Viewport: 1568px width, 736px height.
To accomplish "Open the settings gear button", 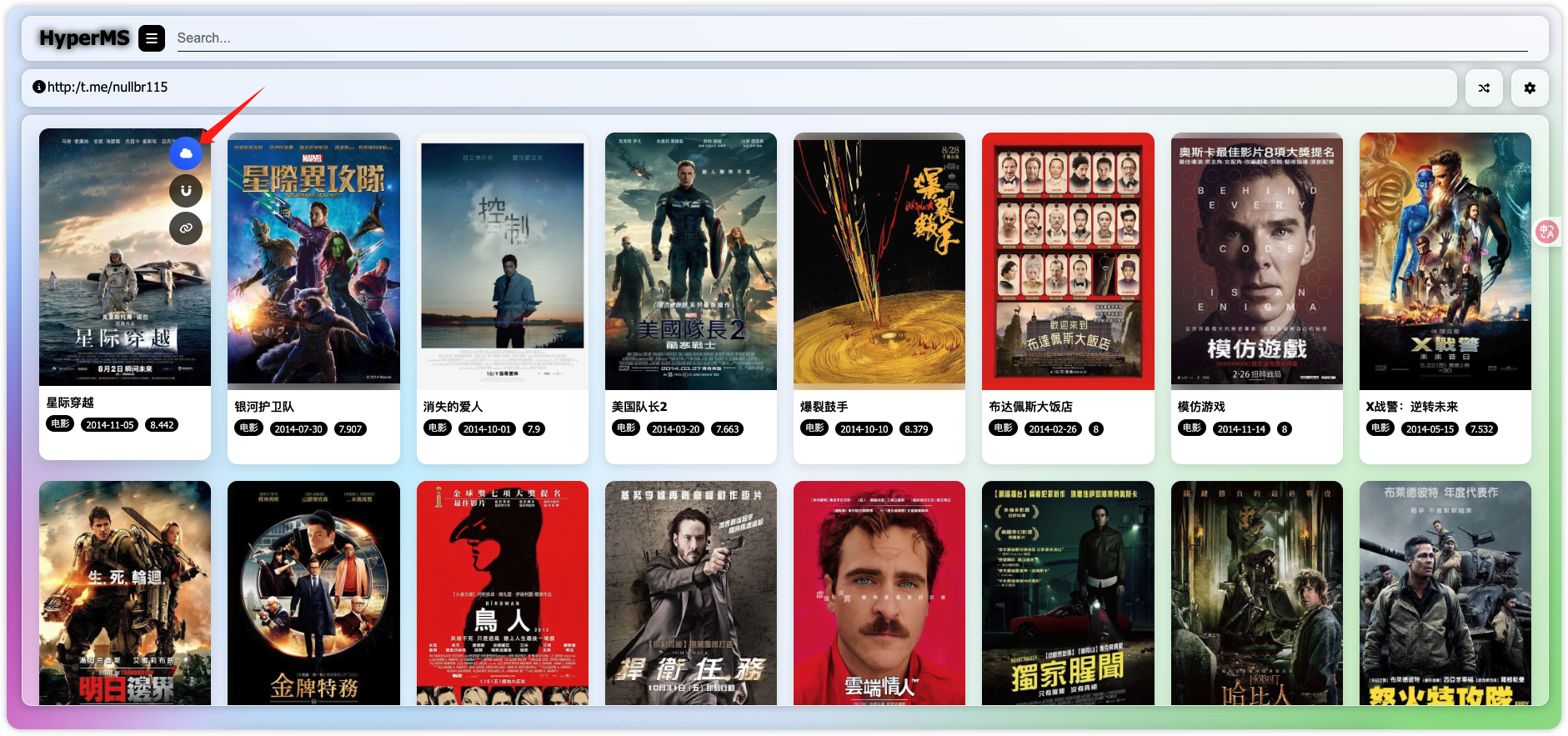I will [1530, 88].
